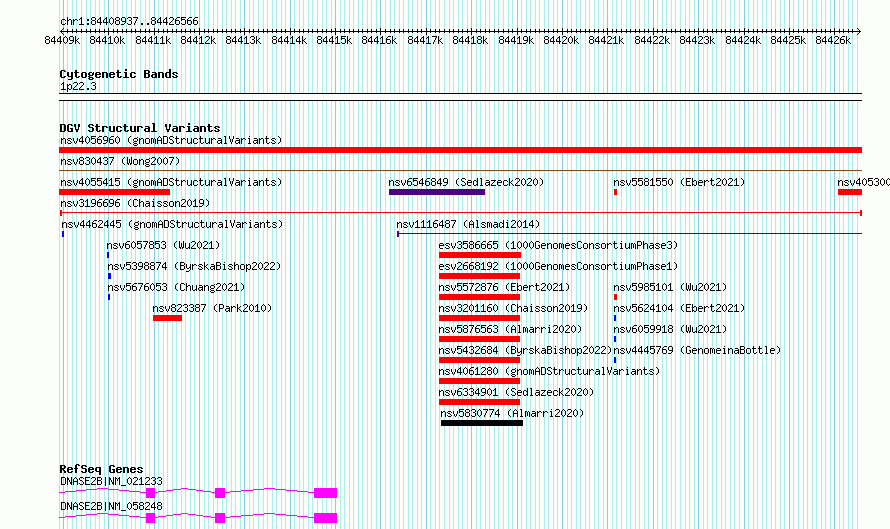Click nsv5676053 (Chuang2021) label

click(x=176, y=287)
